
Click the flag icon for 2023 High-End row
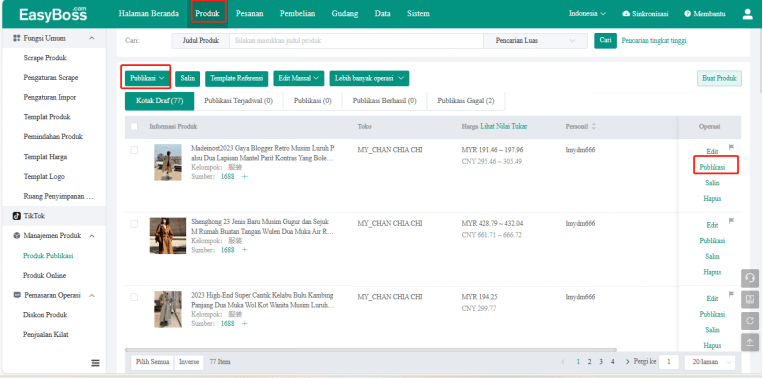click(x=731, y=294)
